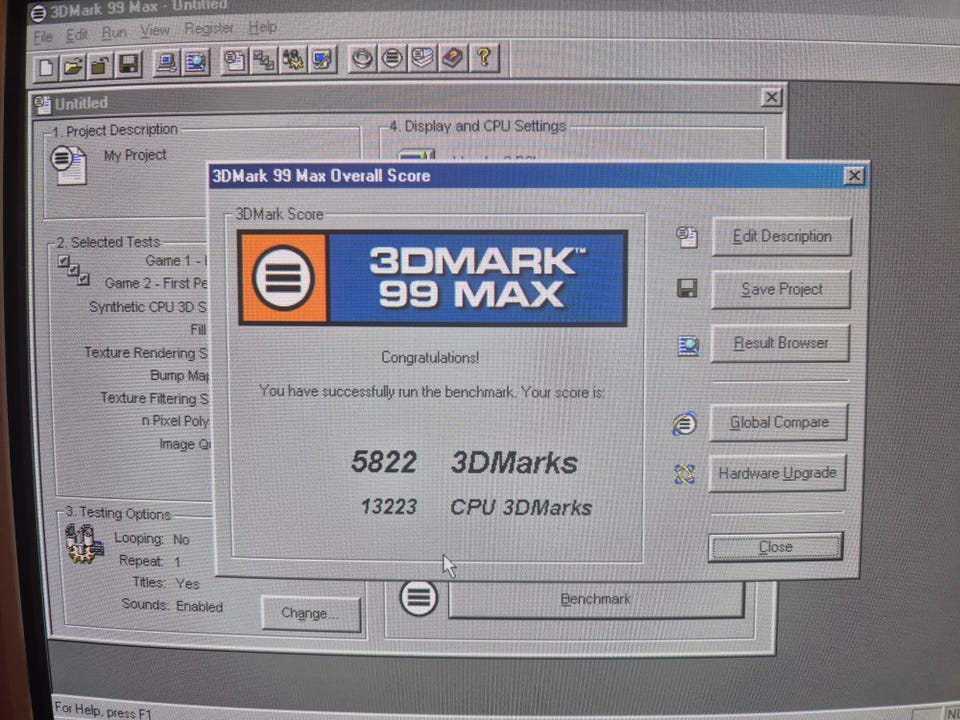Image resolution: width=960 pixels, height=720 pixels.
Task: Click the 5822 score value
Action: pos(384,462)
